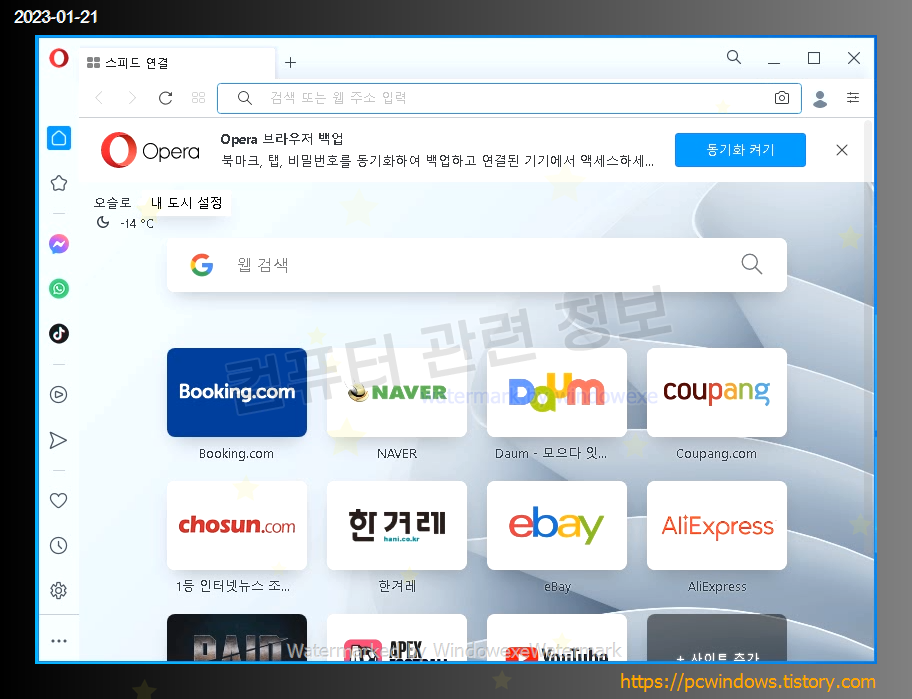The image size is (912, 699).
Task: Open the tab search magnifier in title bar
Action: 734,57
